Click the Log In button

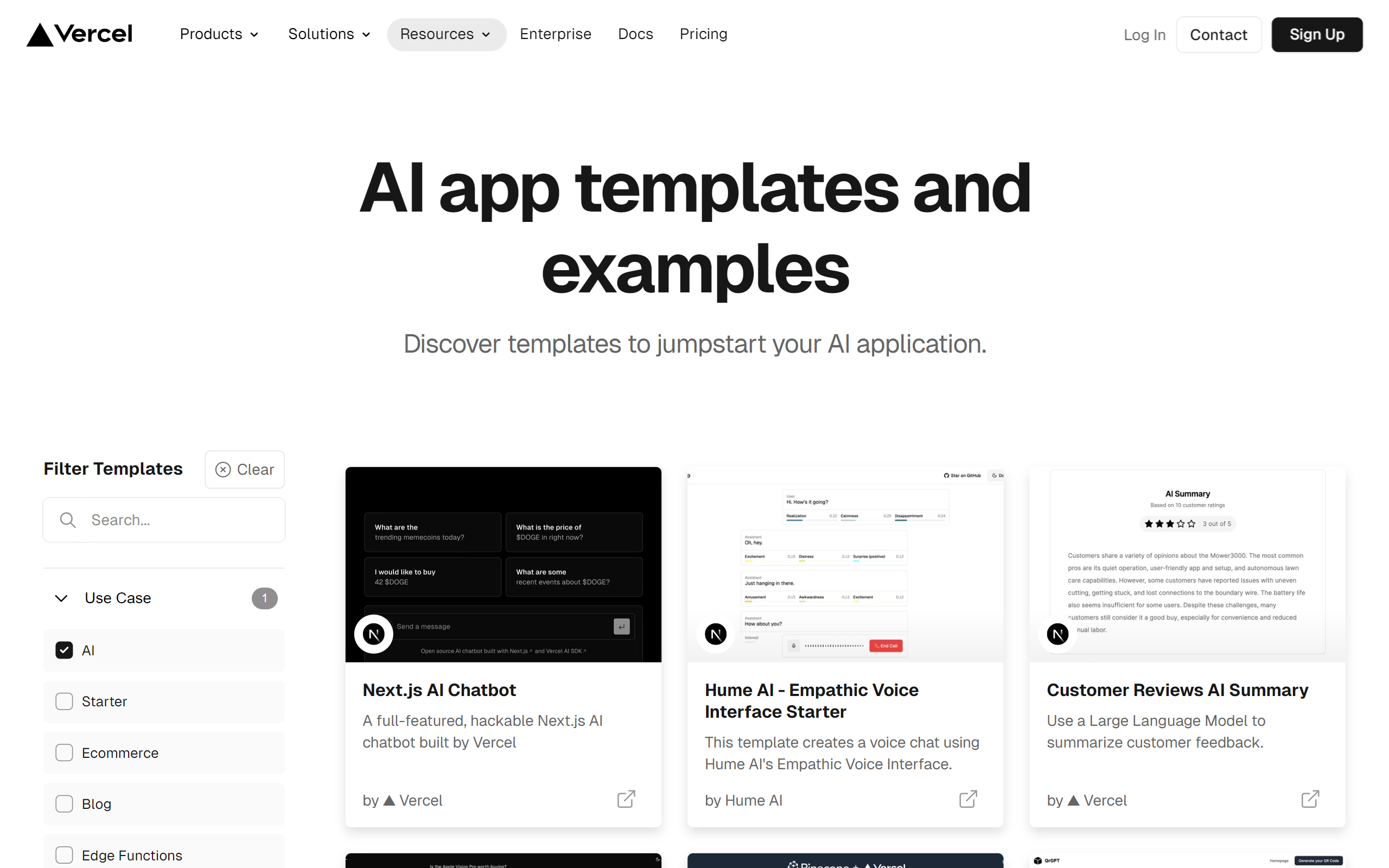pyautogui.click(x=1144, y=34)
